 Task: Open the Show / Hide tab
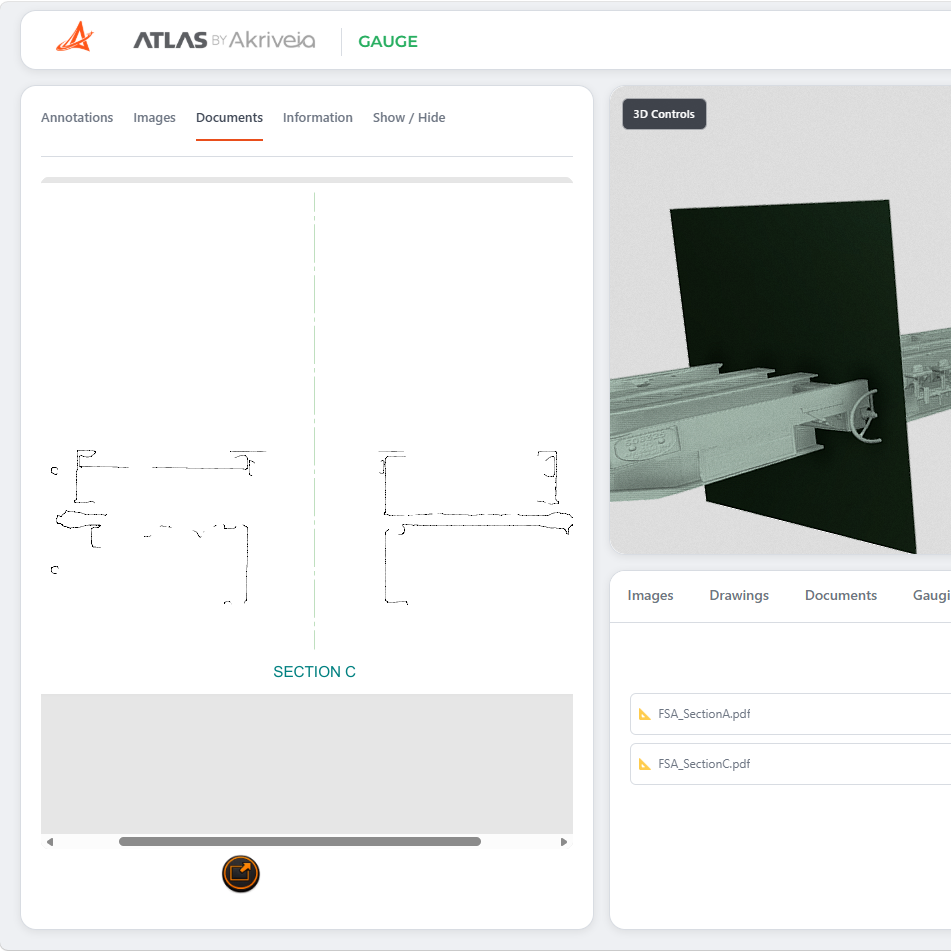pos(409,118)
